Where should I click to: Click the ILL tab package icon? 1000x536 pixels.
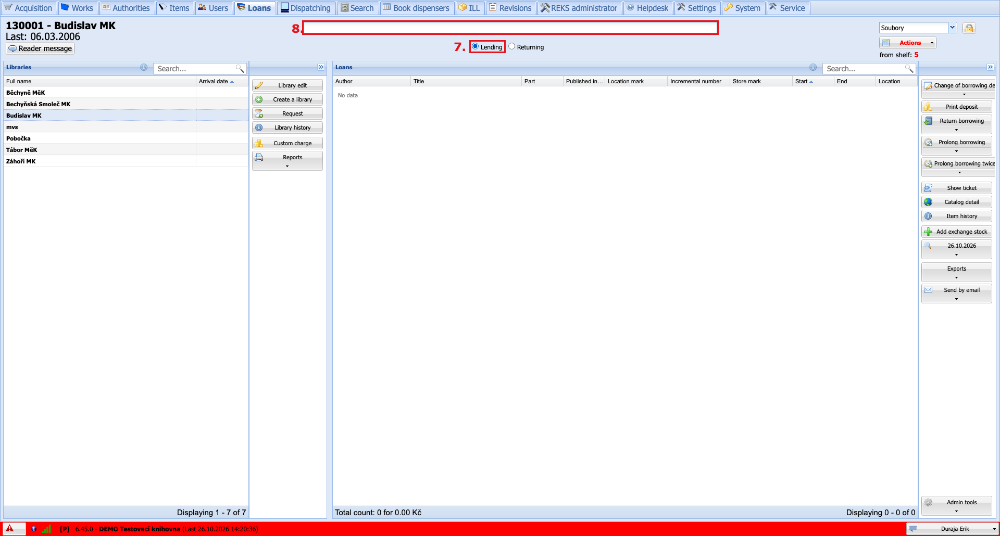coord(462,8)
